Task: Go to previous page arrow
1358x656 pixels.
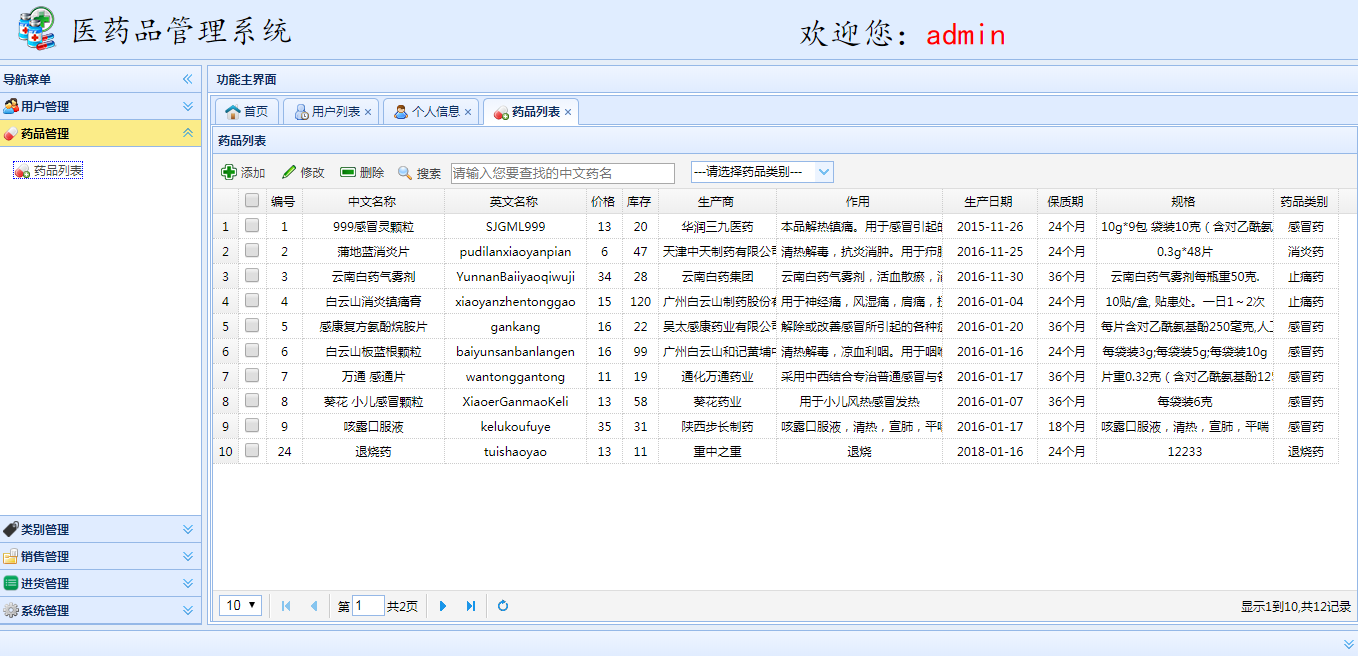Action: [x=313, y=606]
